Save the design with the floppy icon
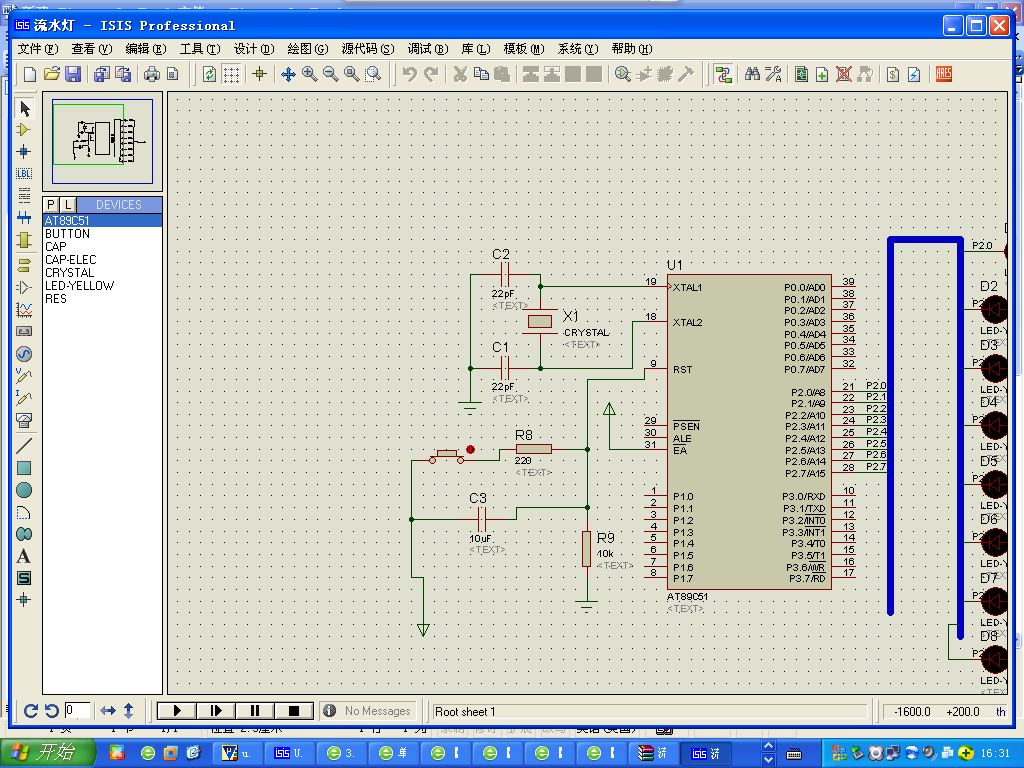1024x768 pixels. [x=73, y=74]
